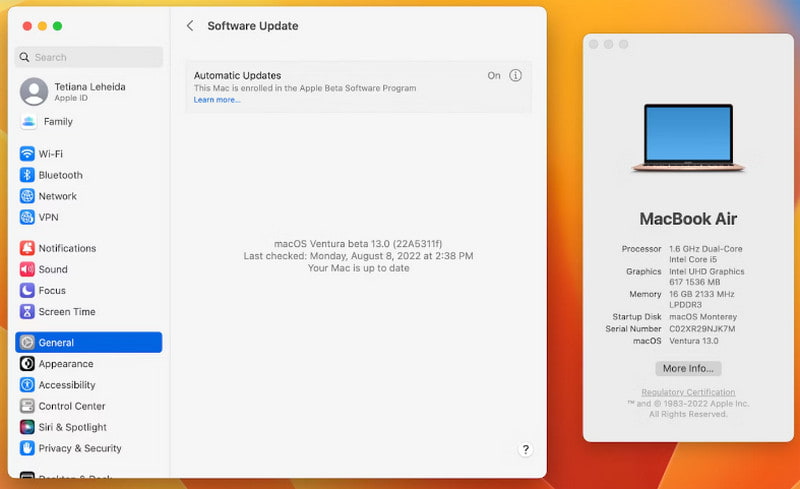800x489 pixels.
Task: Select General in the sidebar
Action: point(88,343)
